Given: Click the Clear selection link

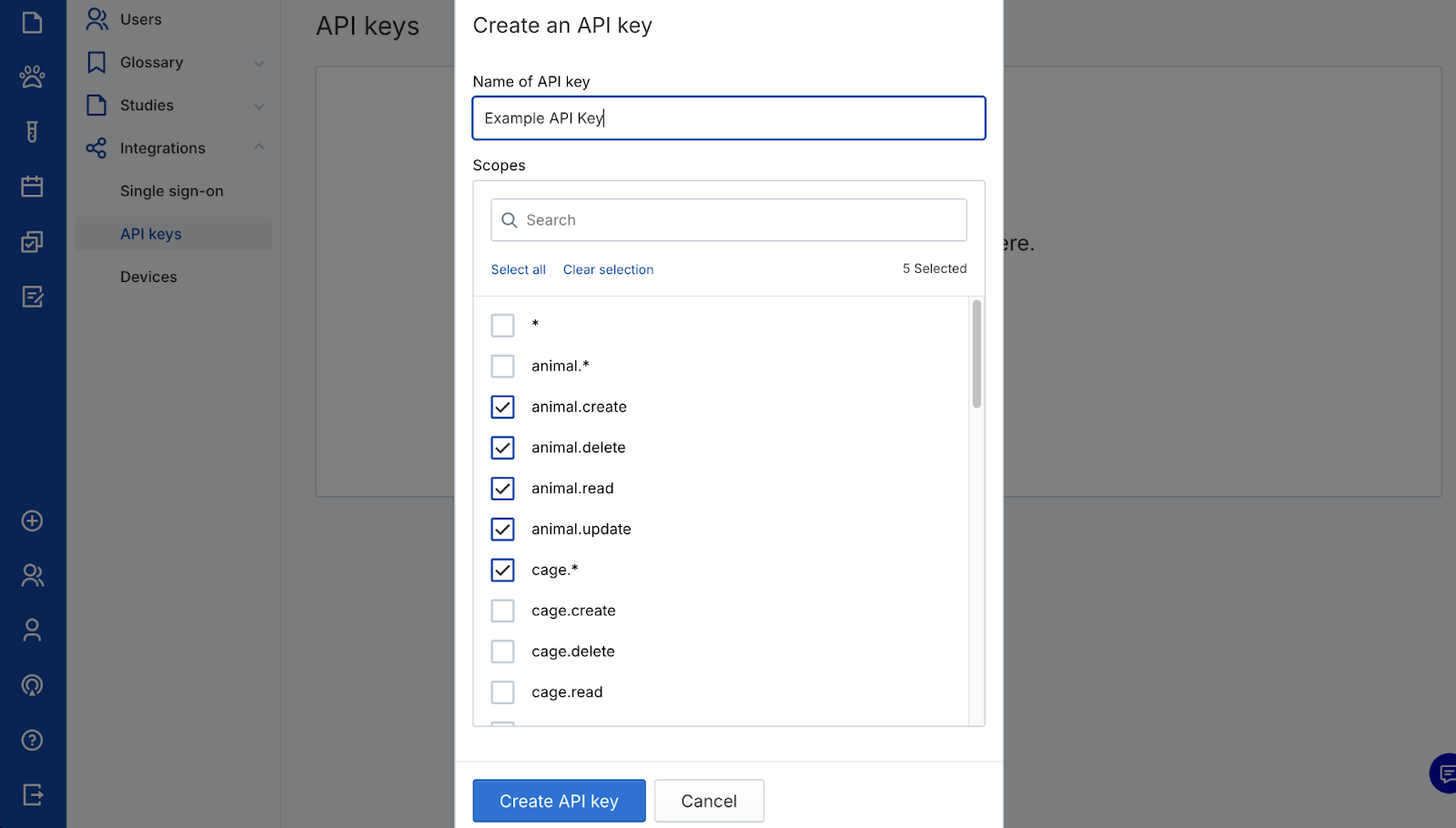Looking at the screenshot, I should [608, 269].
